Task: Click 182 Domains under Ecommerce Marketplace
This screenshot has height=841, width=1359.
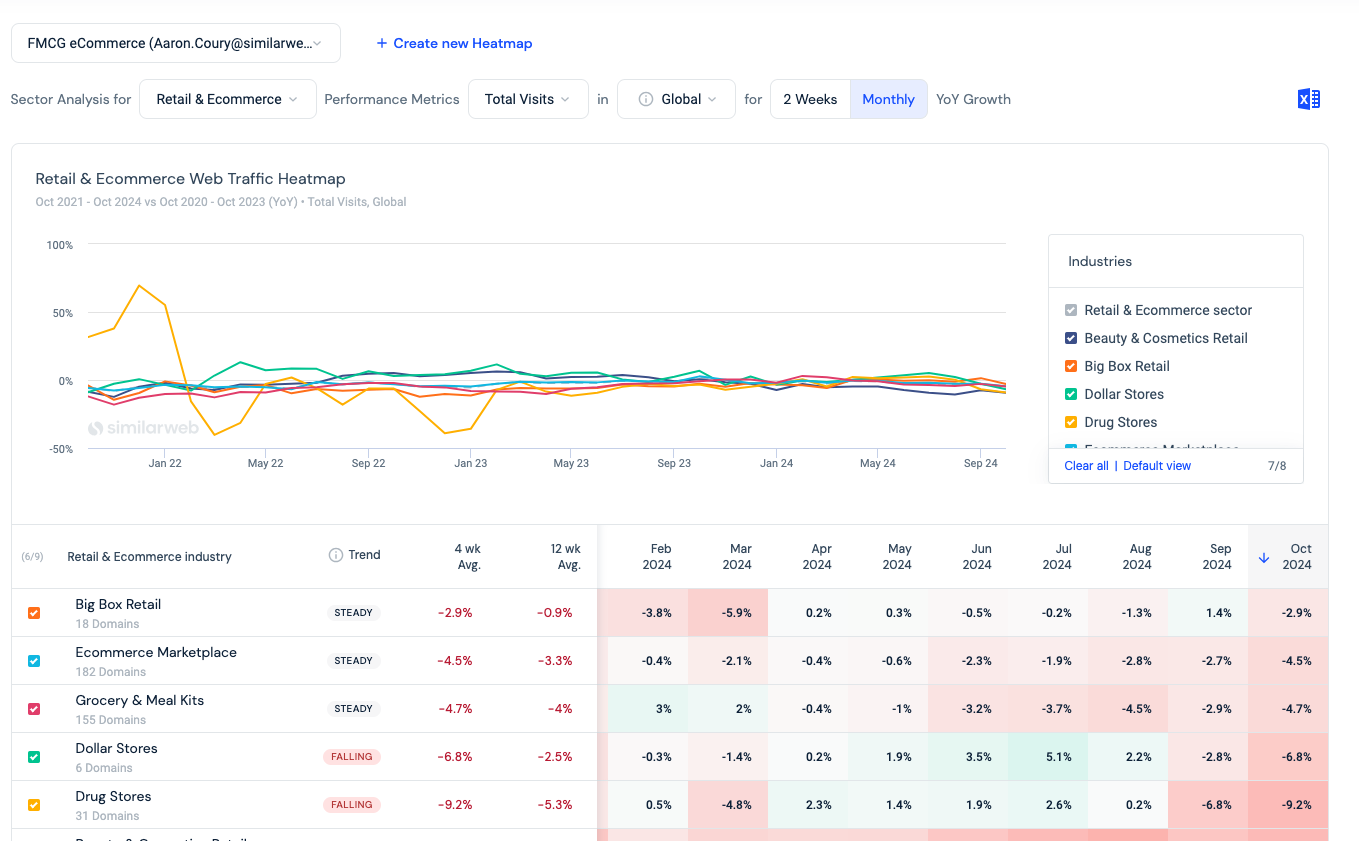Action: tap(110, 672)
